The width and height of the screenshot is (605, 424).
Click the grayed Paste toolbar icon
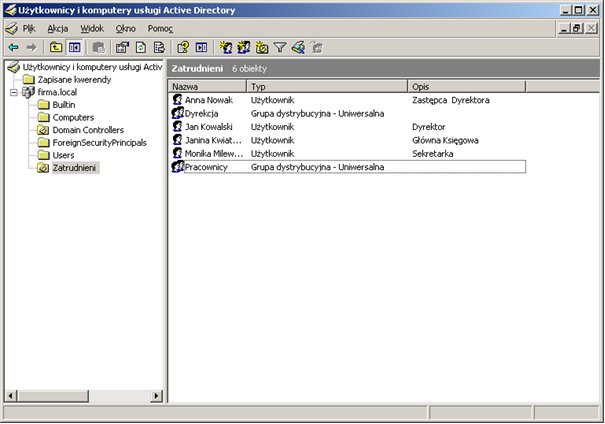(99, 47)
